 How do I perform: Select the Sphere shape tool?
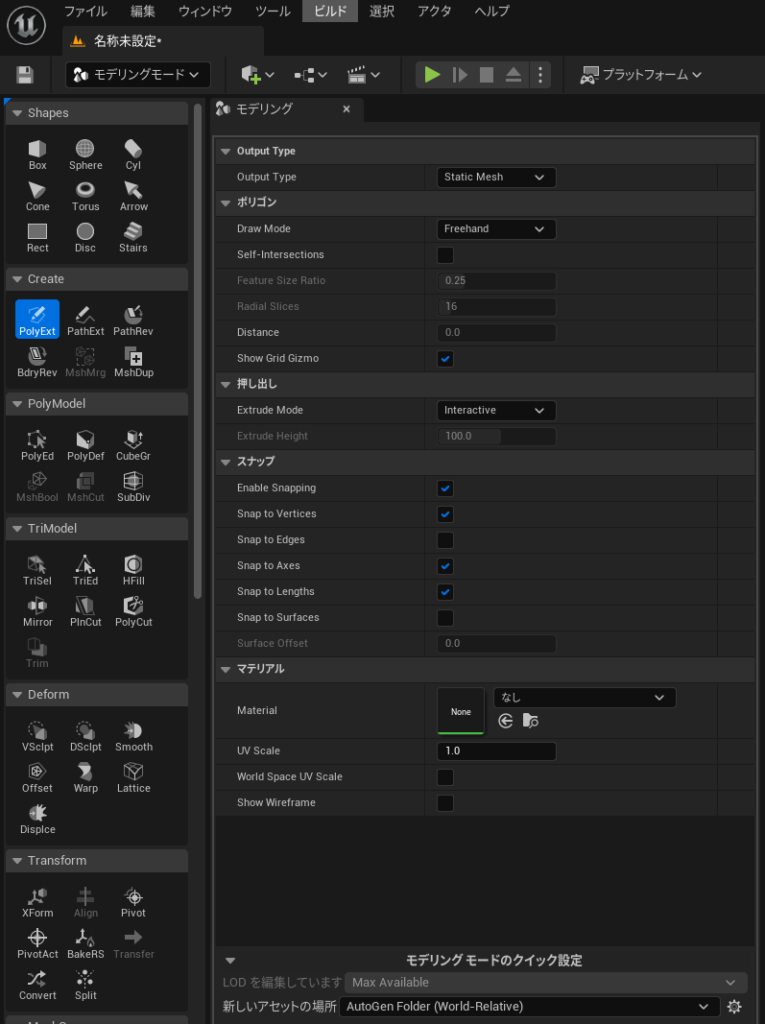point(86,155)
